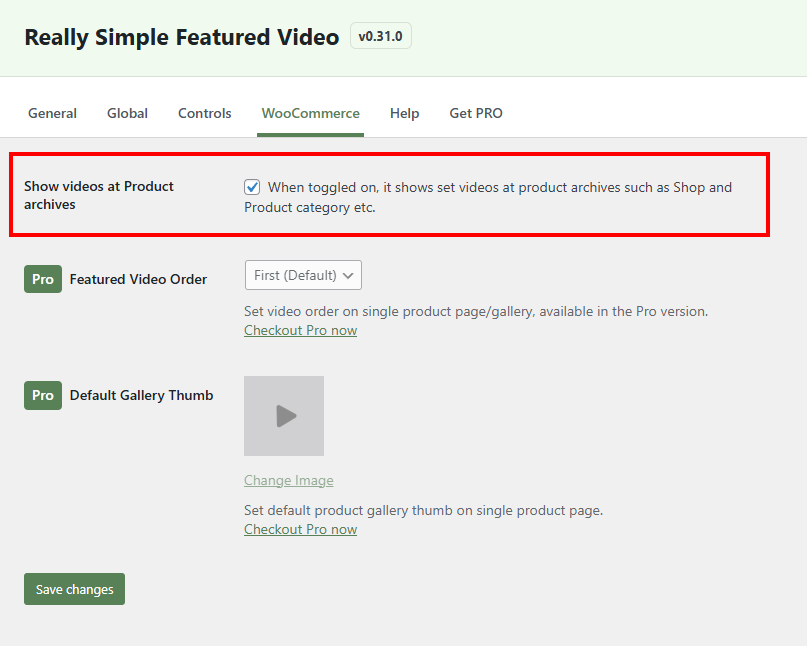The width and height of the screenshot is (807, 646).
Task: Open the Get PRO tab
Action: tap(475, 113)
